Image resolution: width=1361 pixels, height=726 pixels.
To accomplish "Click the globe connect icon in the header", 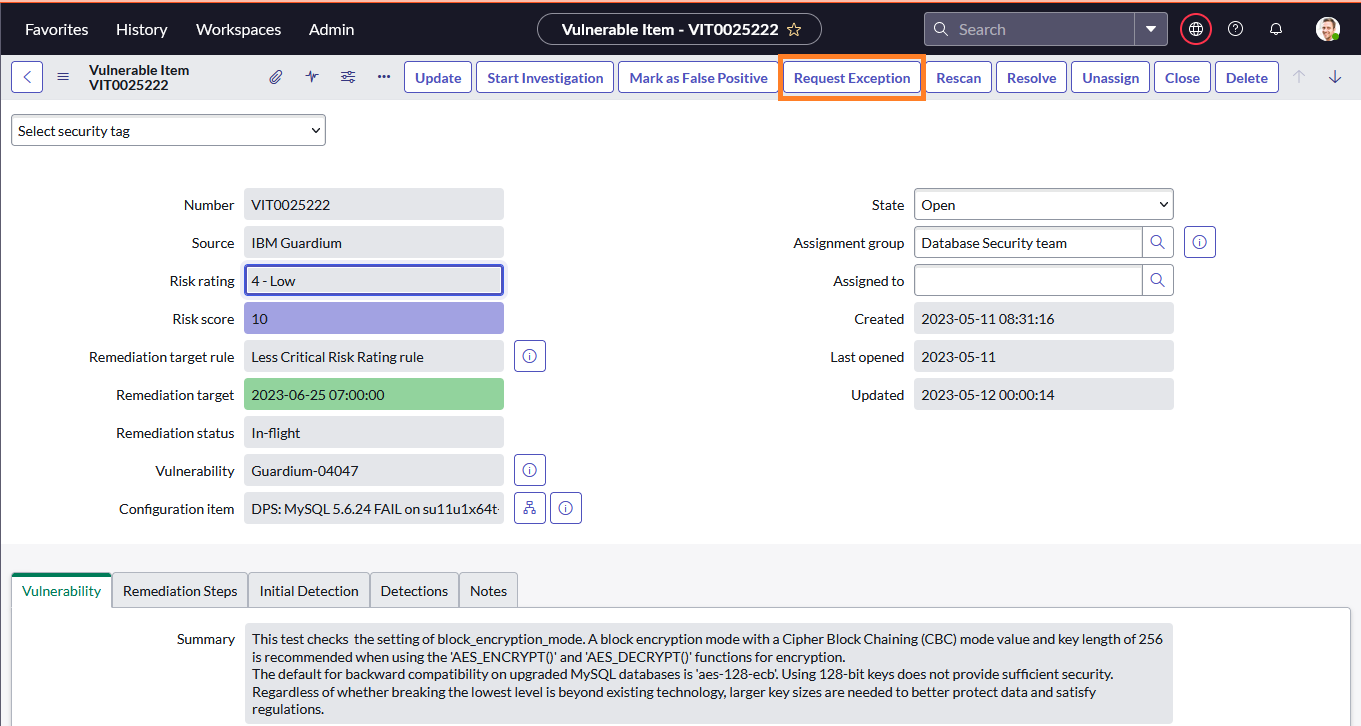I will pos(1195,29).
